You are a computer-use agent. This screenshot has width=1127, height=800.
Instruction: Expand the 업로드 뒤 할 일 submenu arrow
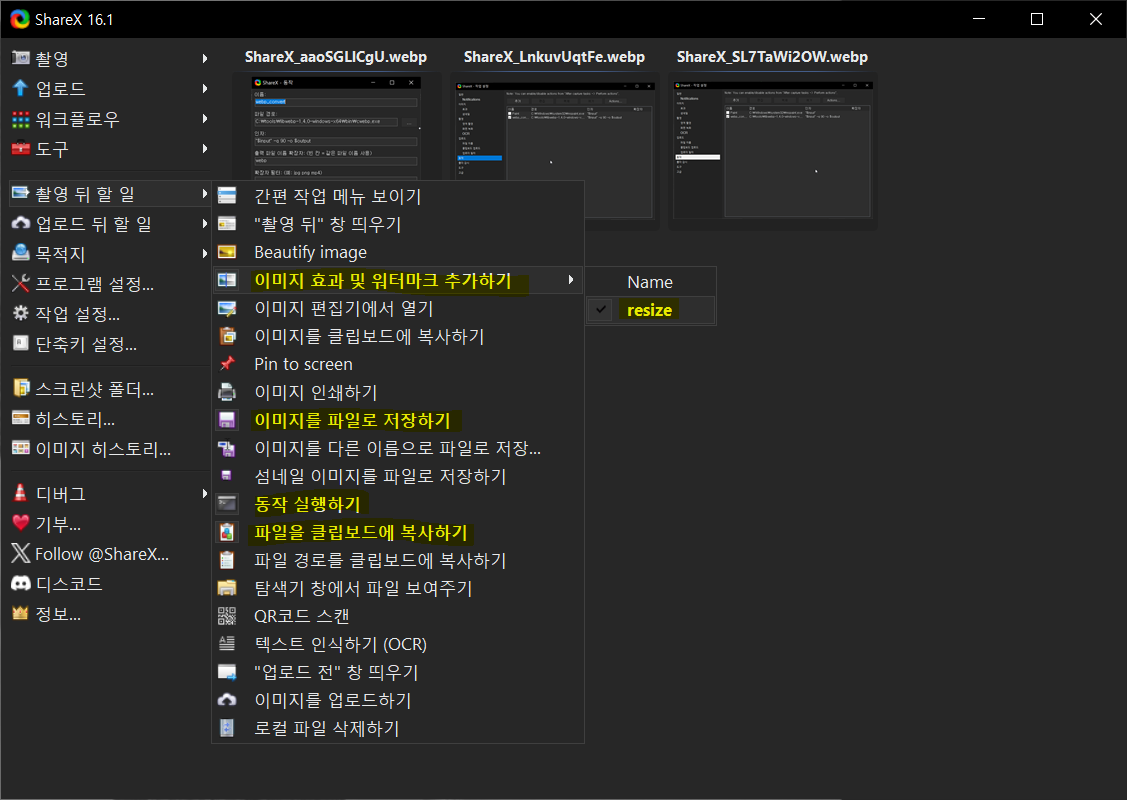(x=205, y=224)
